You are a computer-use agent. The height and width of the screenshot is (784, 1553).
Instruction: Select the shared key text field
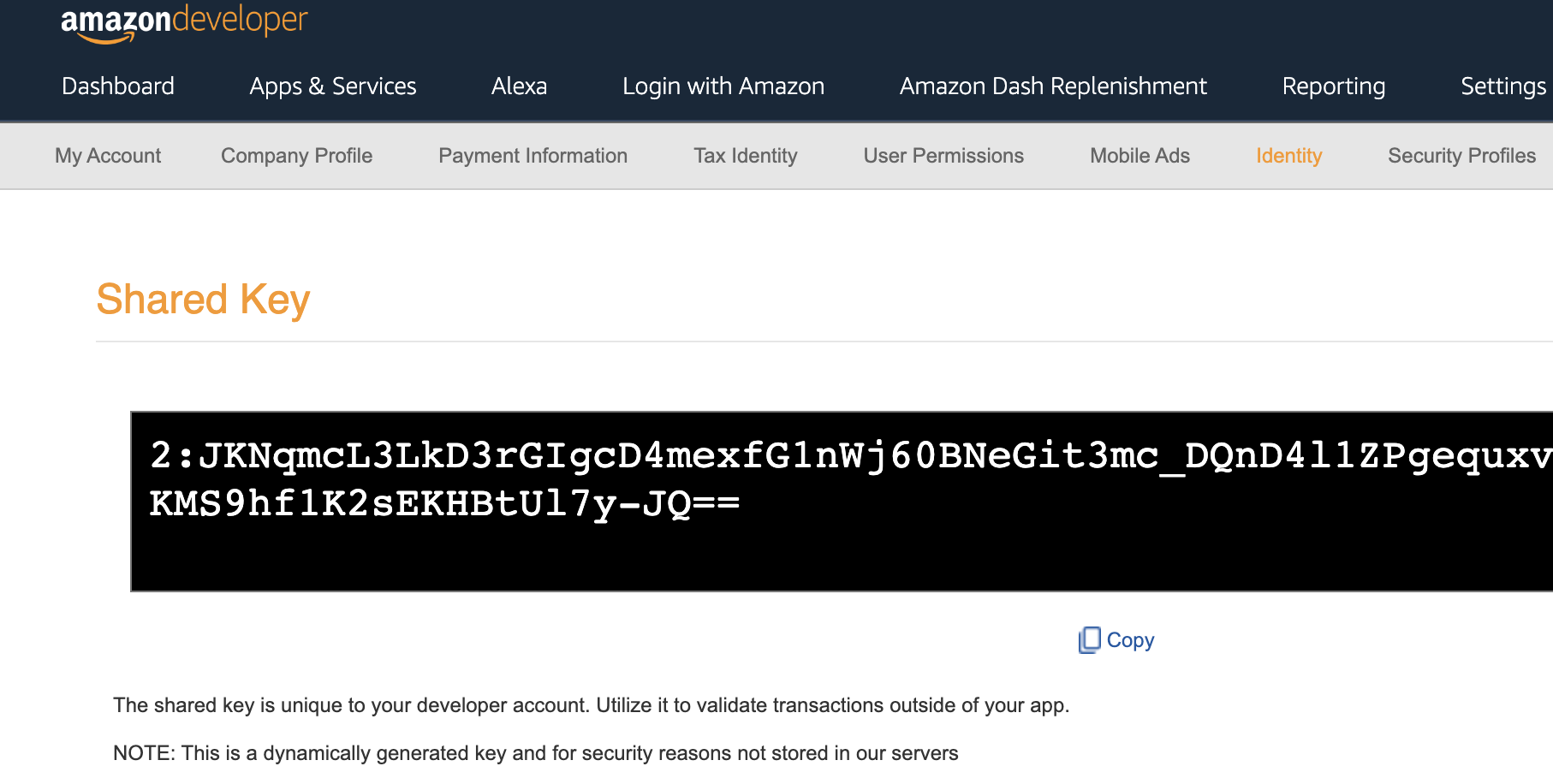click(839, 501)
